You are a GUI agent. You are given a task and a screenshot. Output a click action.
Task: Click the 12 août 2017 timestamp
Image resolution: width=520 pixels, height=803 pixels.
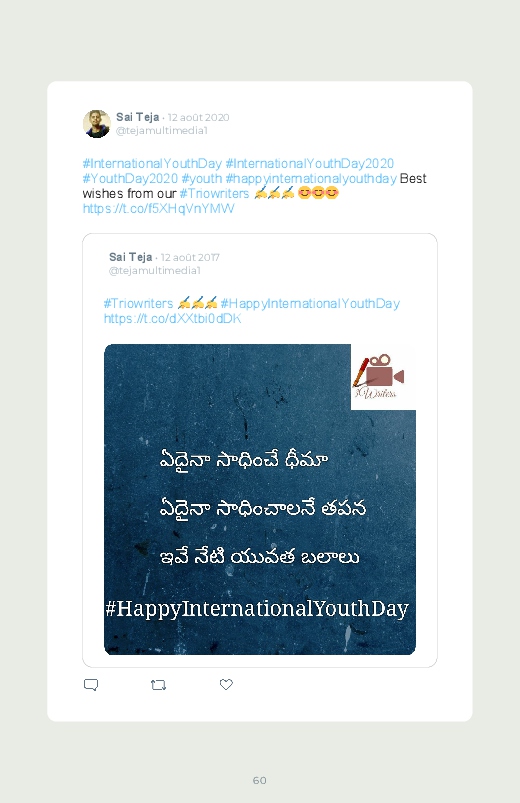point(190,257)
